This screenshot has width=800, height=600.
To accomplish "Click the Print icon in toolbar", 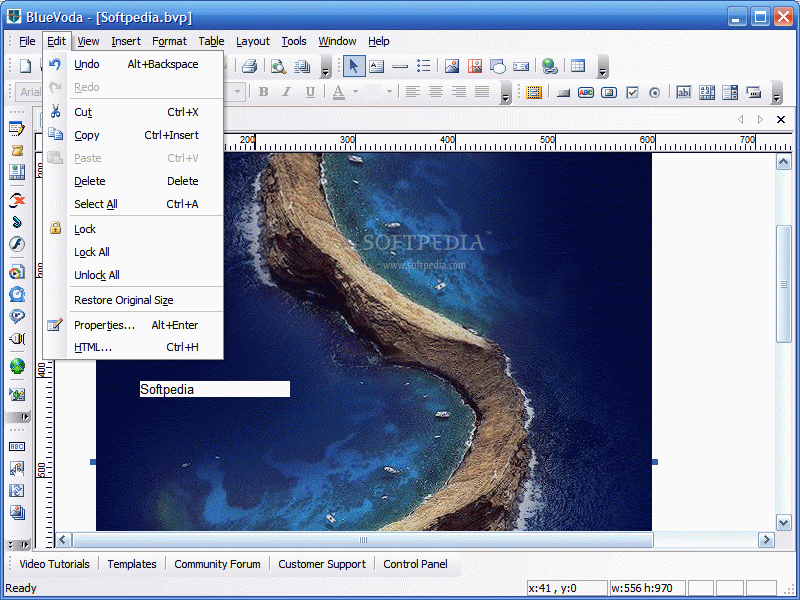I will tap(249, 66).
